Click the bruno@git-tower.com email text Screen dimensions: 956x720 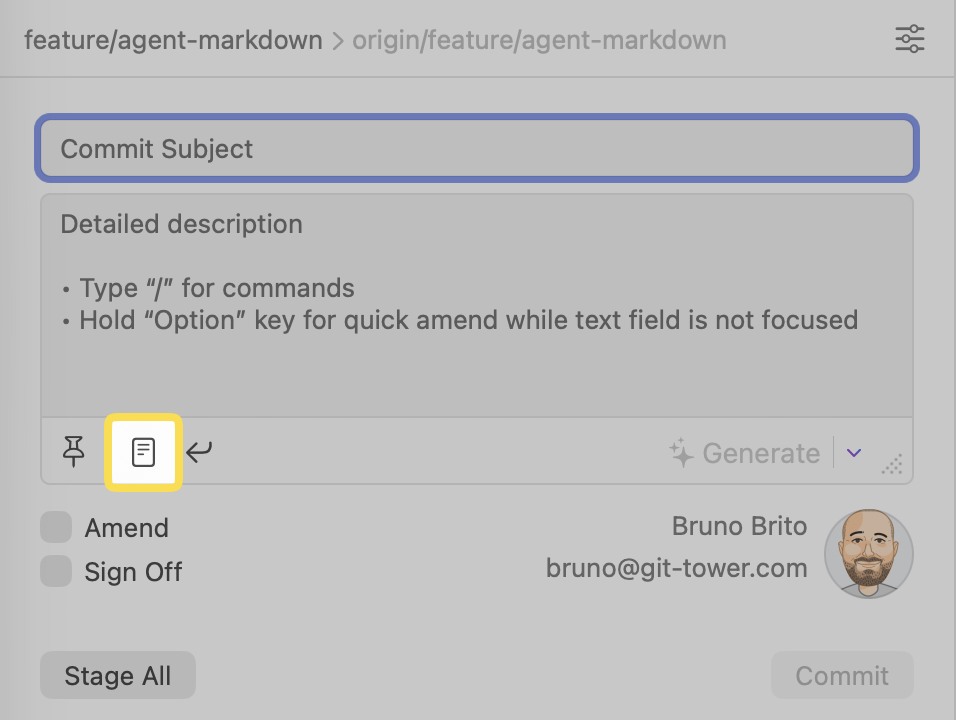coord(676,568)
